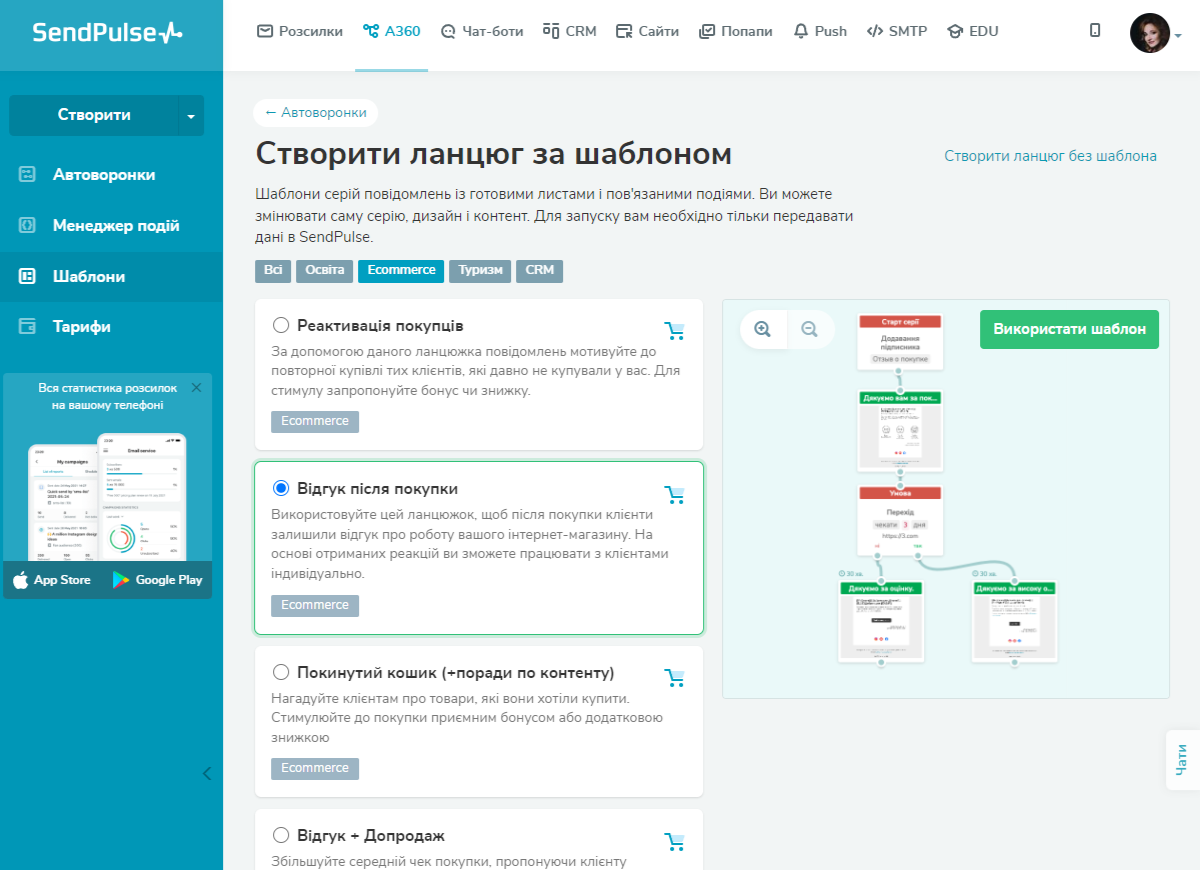Switch to the Попапи tab

[735, 31]
